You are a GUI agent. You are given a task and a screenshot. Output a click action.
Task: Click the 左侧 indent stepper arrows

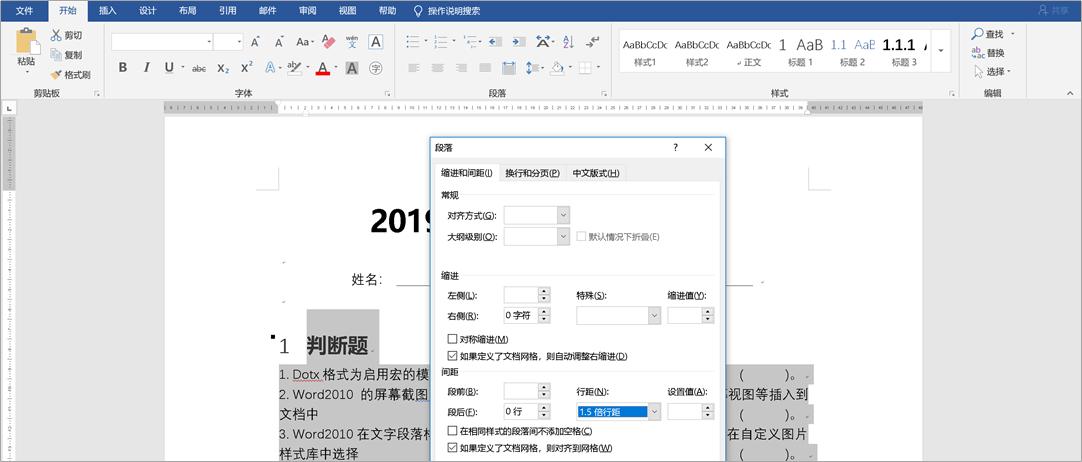click(x=544, y=295)
